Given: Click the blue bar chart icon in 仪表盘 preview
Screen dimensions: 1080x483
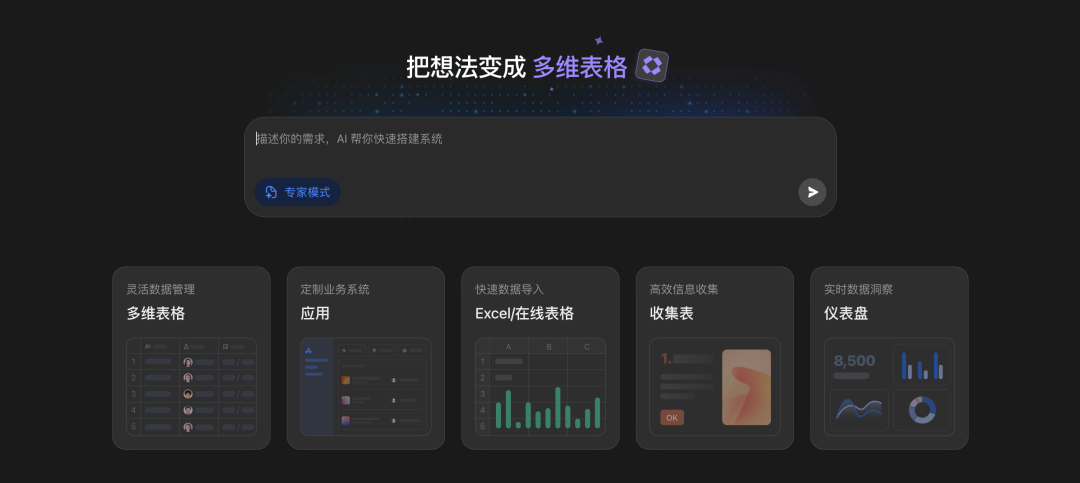Looking at the screenshot, I should tap(921, 364).
